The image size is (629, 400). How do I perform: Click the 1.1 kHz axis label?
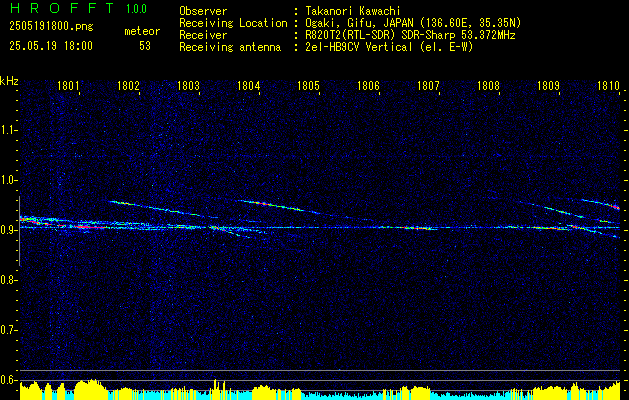click(x=7, y=130)
